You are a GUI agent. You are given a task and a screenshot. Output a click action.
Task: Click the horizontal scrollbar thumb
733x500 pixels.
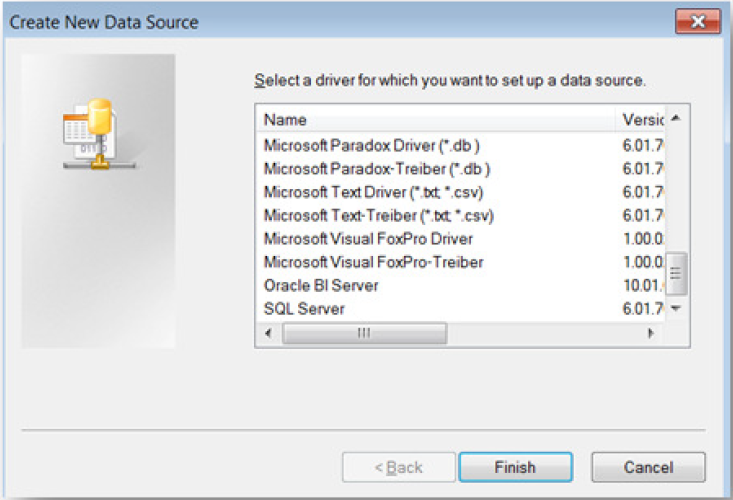click(364, 333)
